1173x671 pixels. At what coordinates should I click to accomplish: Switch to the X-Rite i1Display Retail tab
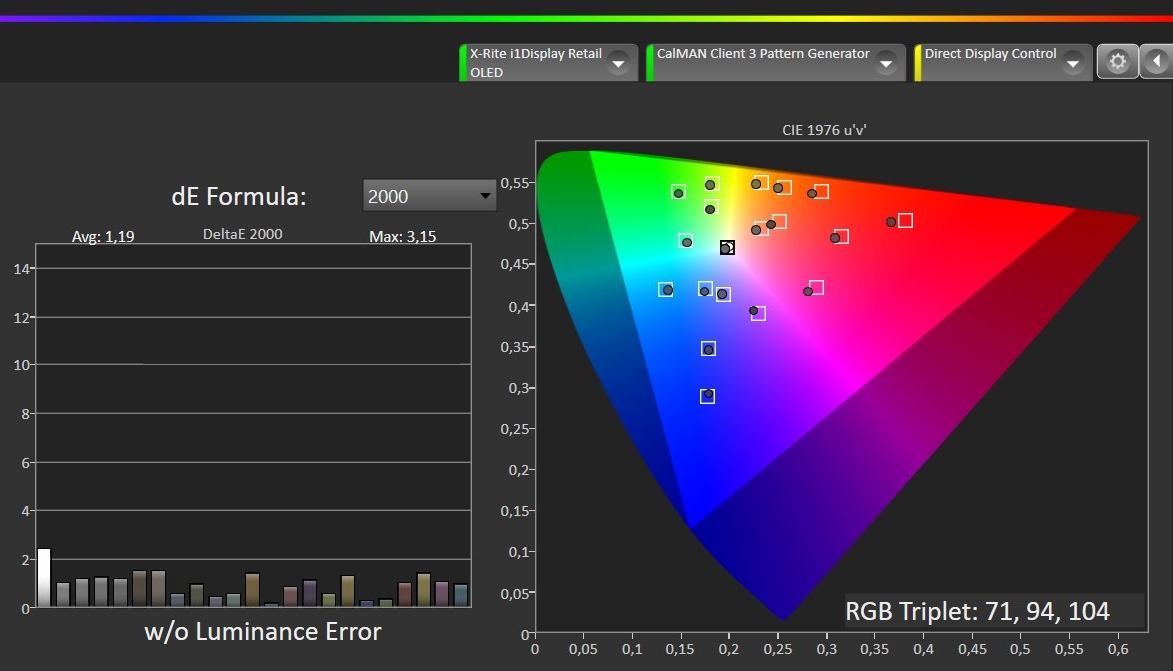pyautogui.click(x=536, y=62)
